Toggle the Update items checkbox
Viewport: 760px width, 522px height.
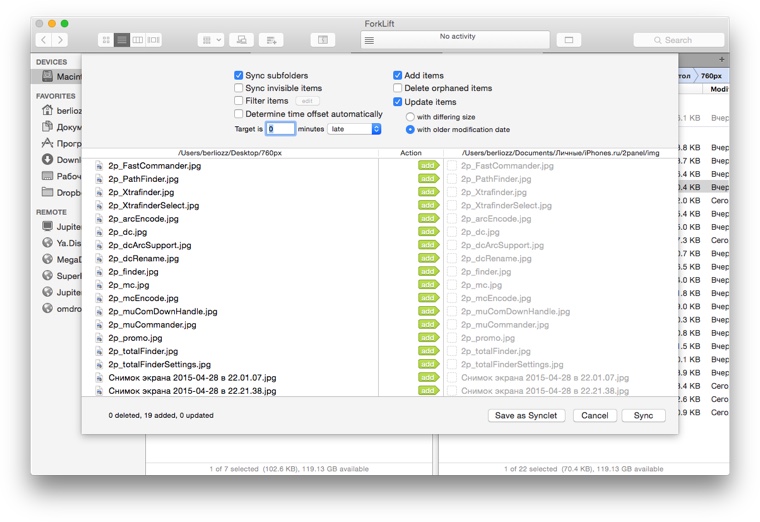397,102
